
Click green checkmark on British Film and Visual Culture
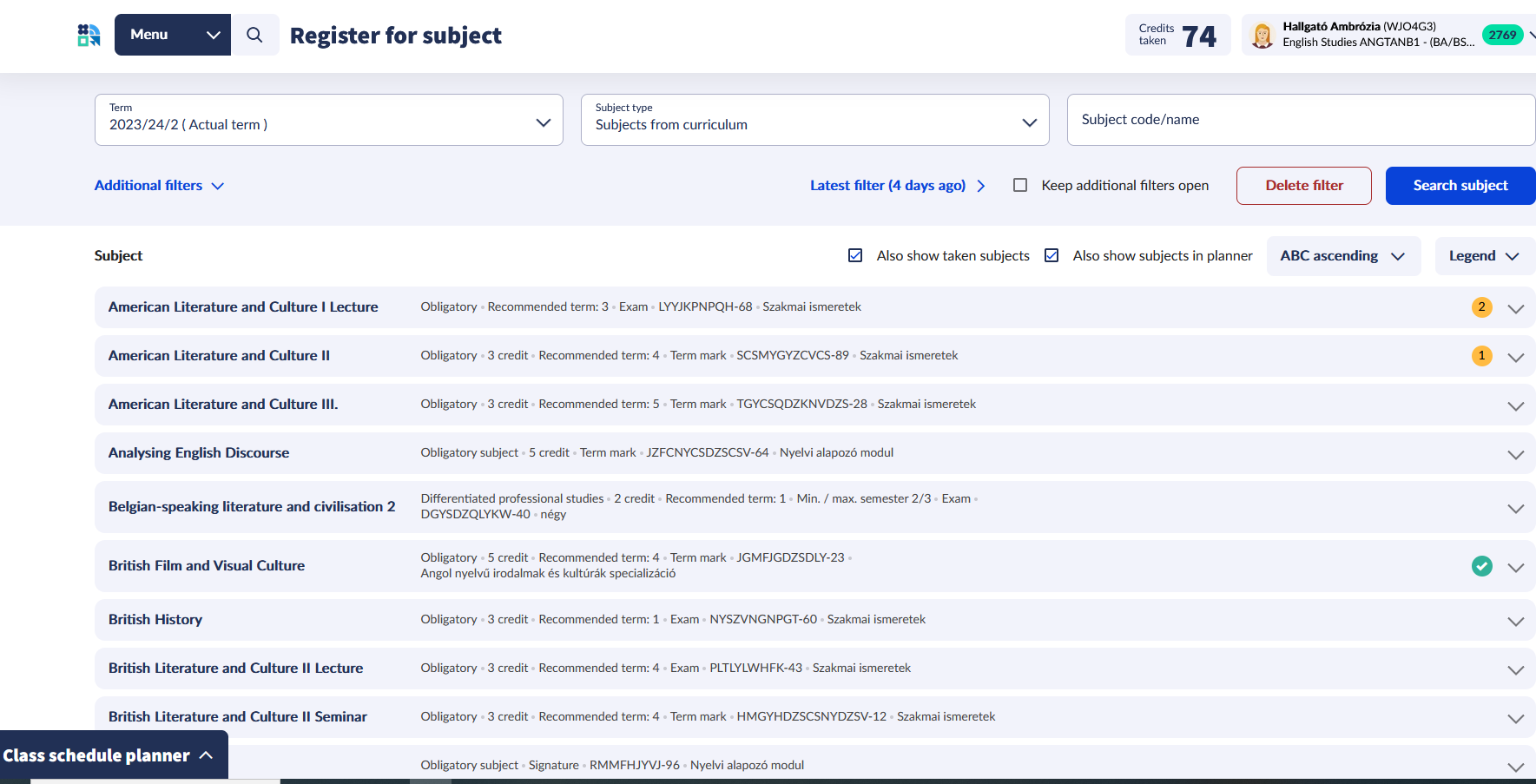1481,566
